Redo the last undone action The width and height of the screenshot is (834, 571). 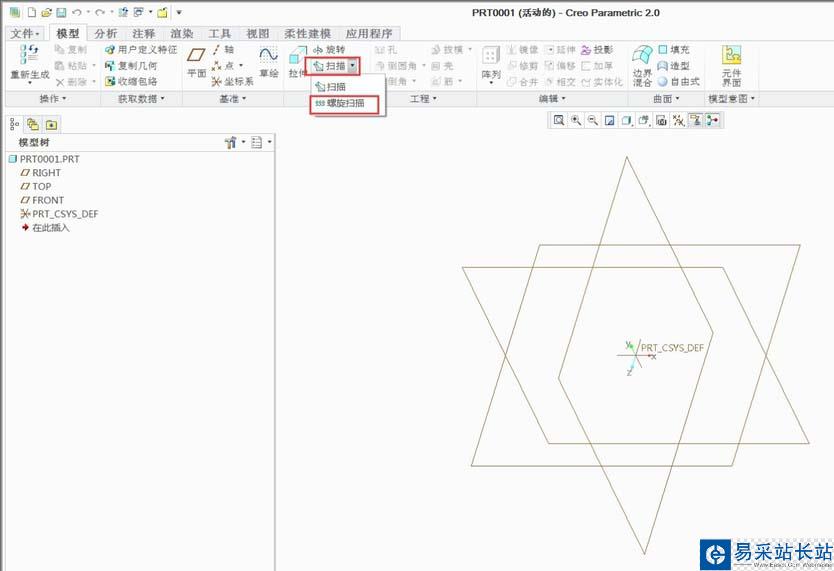pos(99,12)
